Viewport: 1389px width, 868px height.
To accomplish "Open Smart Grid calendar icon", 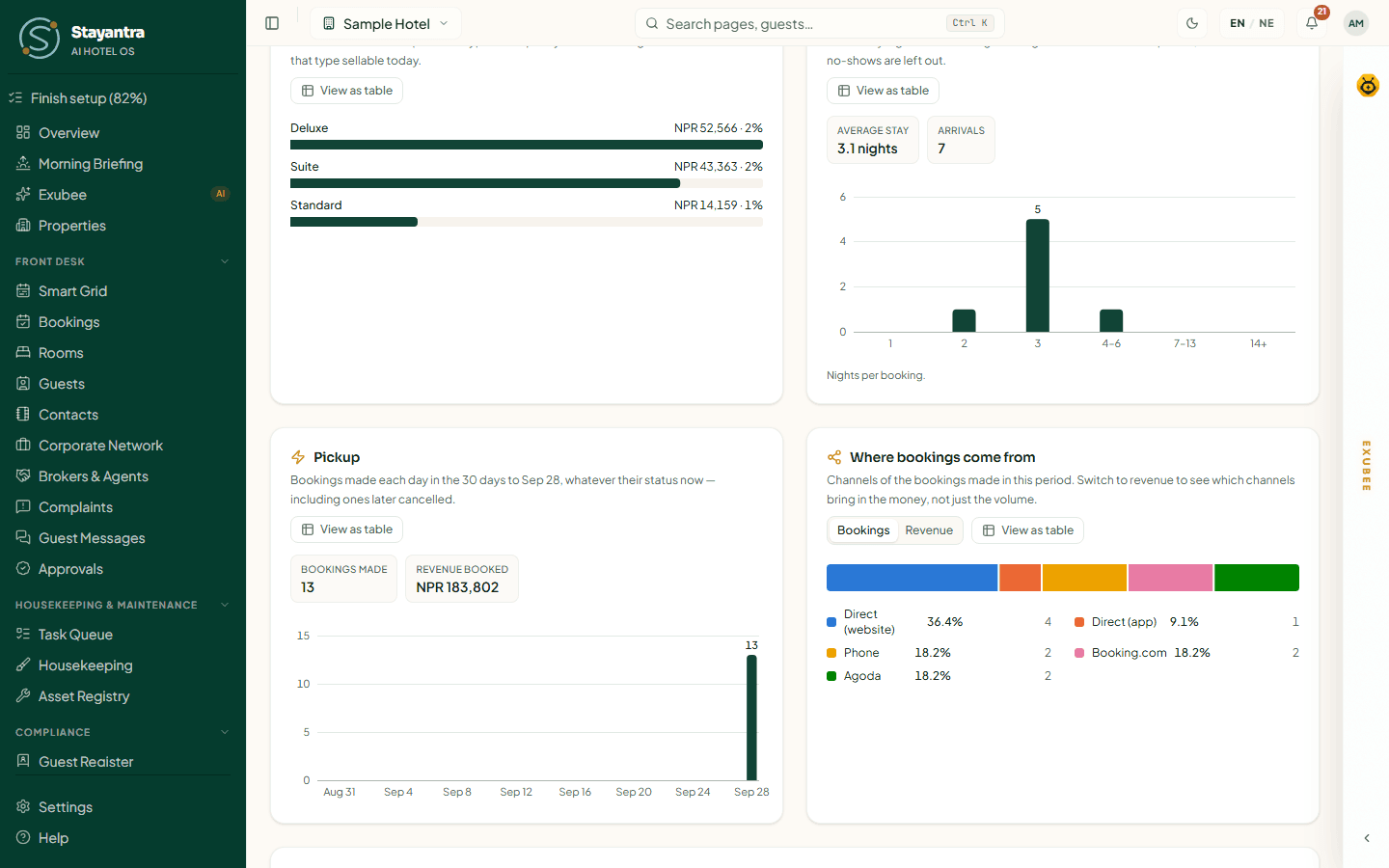I will click(x=23, y=291).
